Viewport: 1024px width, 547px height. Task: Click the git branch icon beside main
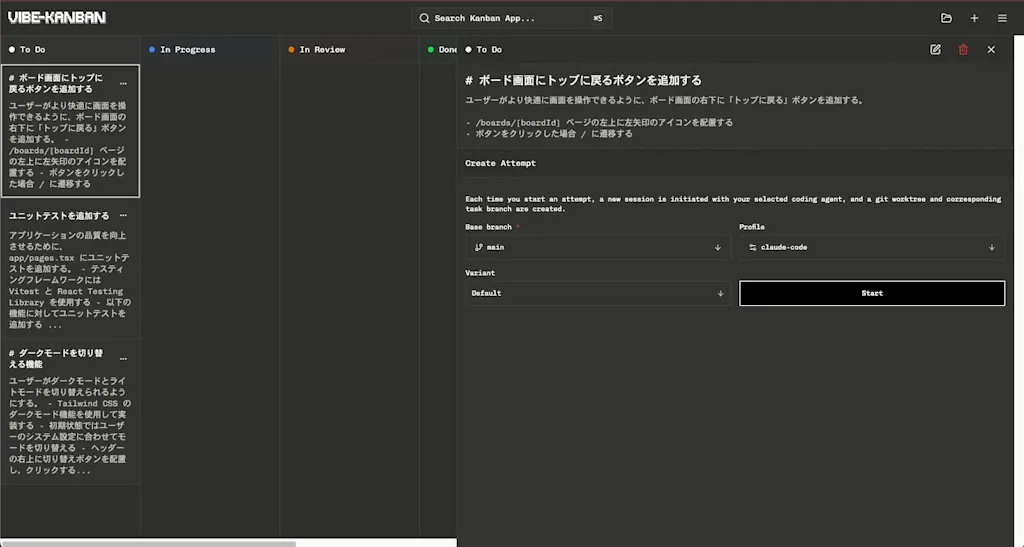click(479, 247)
